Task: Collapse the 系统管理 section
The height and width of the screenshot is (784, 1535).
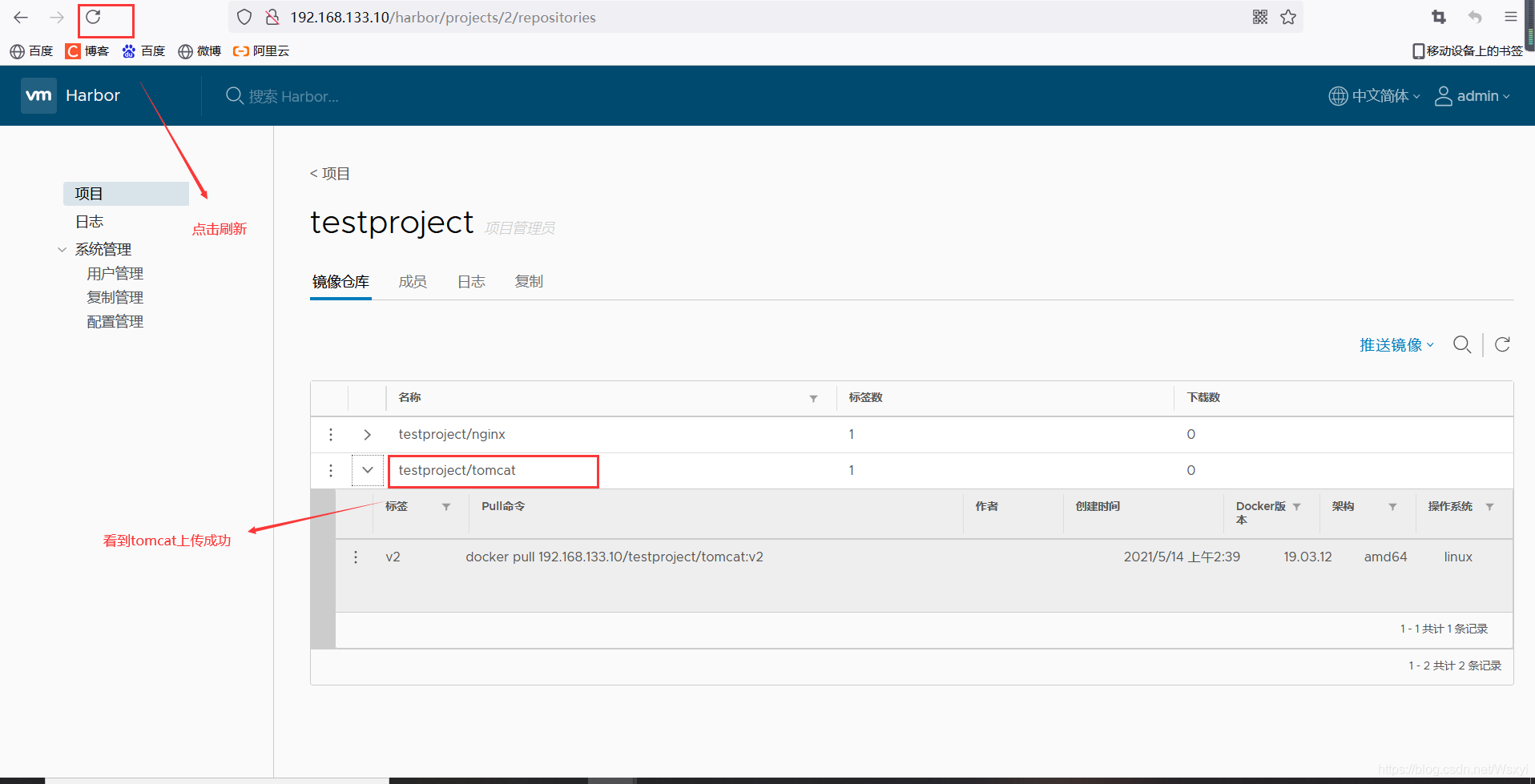Action: (x=62, y=249)
